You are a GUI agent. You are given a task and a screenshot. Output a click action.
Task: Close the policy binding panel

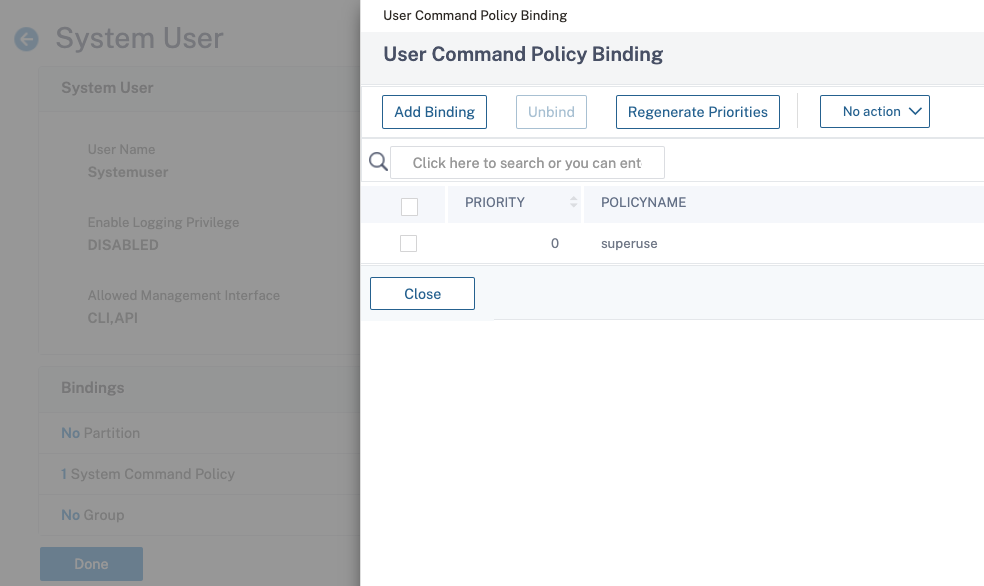pos(422,294)
